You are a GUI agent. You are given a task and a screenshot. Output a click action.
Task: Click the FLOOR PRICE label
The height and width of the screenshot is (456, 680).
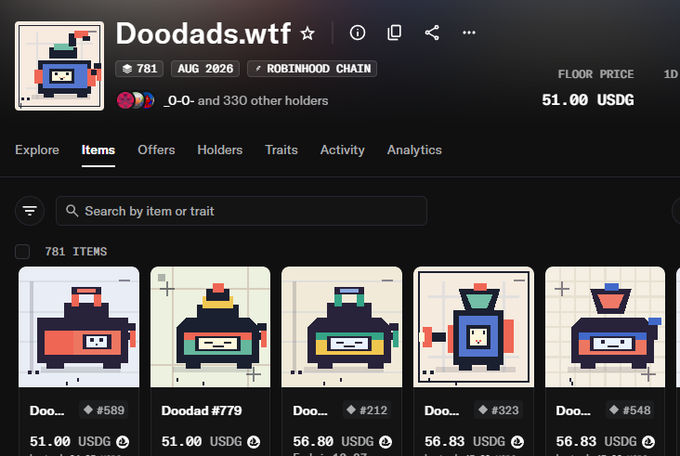pos(596,74)
